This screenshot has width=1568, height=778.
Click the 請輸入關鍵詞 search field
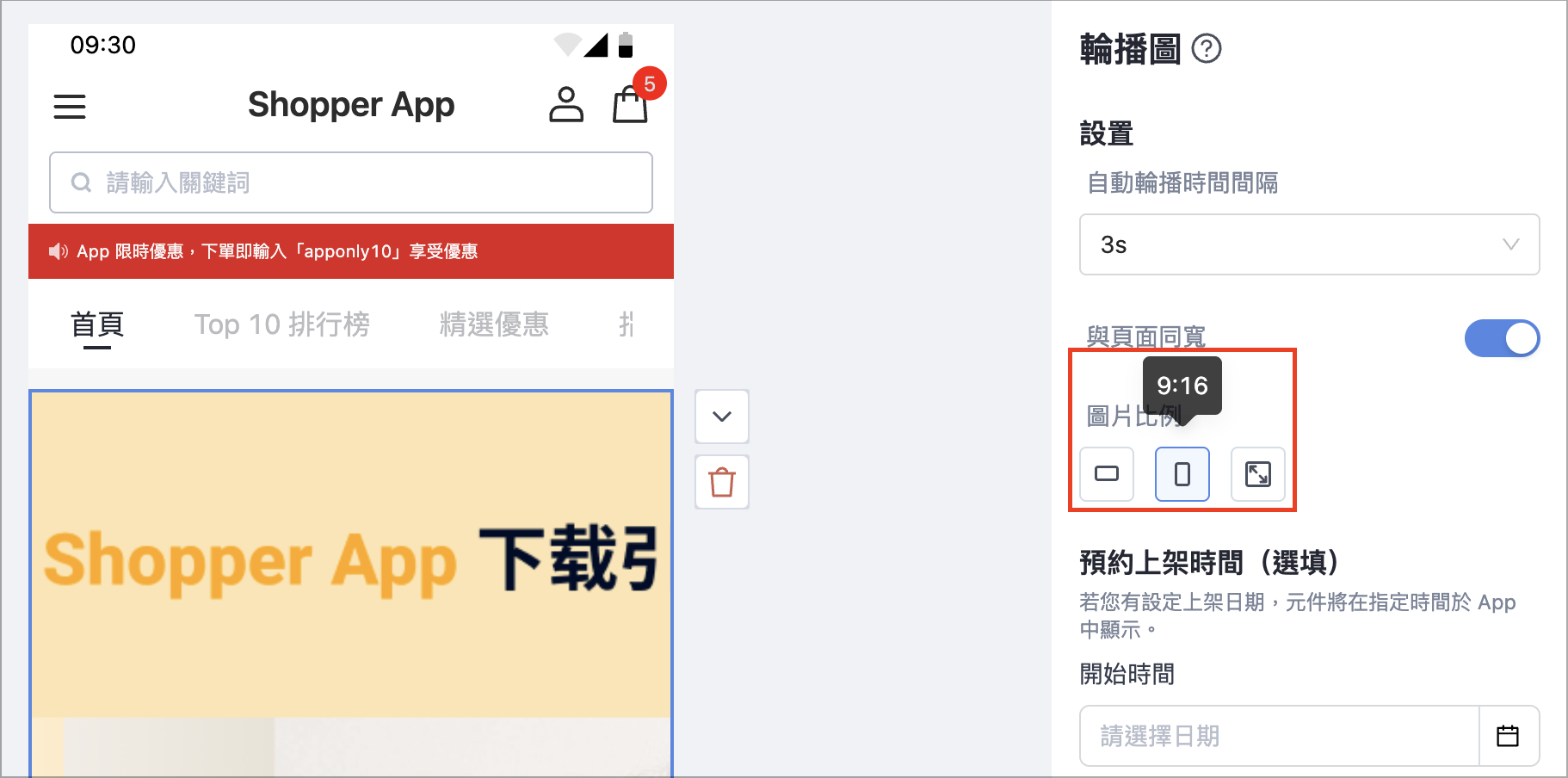[351, 182]
